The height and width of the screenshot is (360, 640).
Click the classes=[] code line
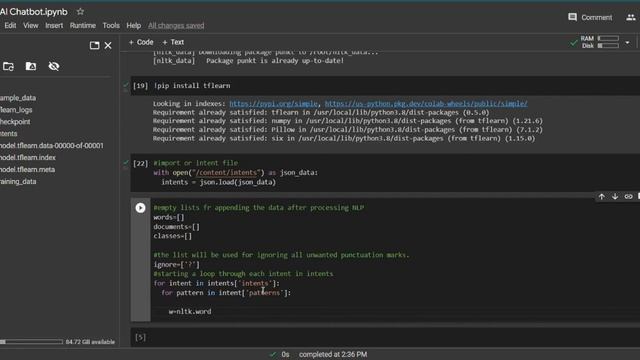(172, 236)
